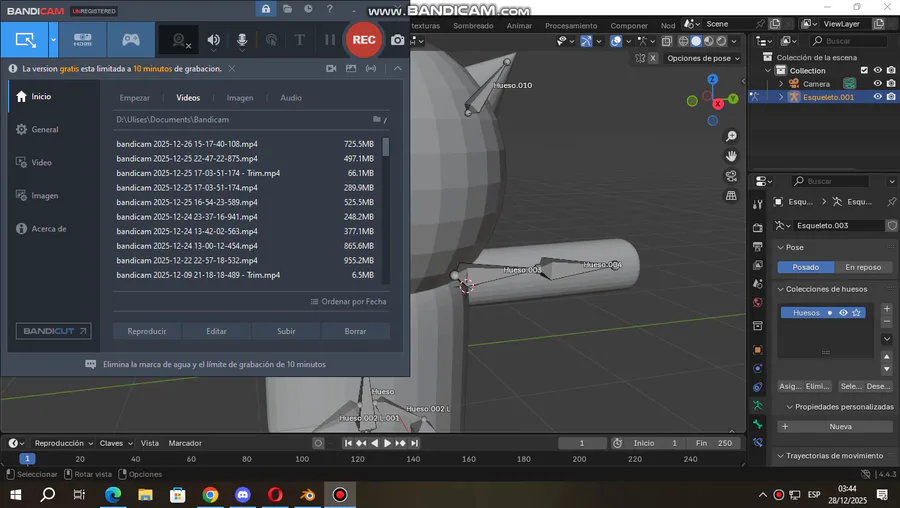Select solid viewport shading mode
Viewport: 900px width, 508px height.
696,41
